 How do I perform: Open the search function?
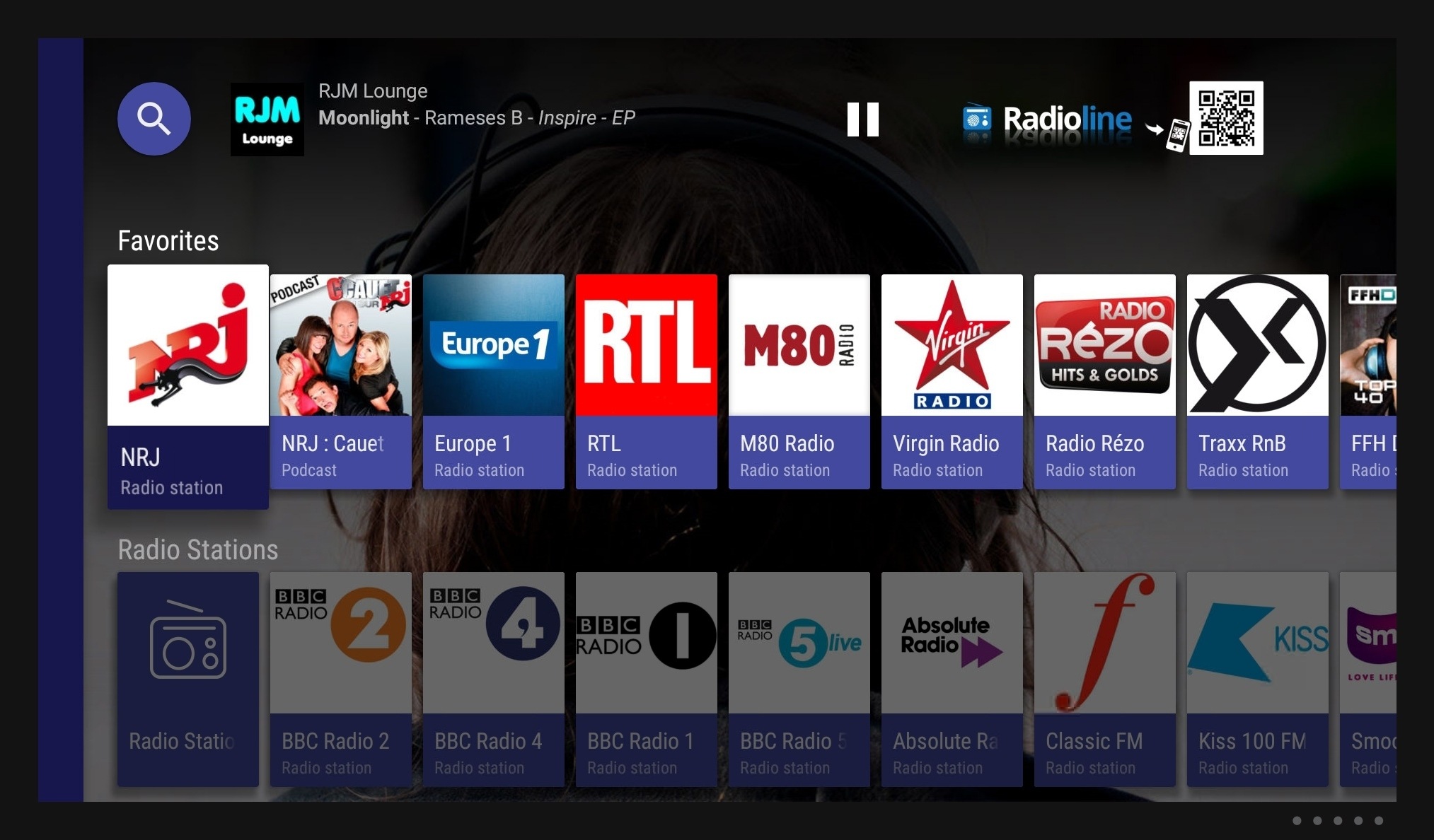154,119
